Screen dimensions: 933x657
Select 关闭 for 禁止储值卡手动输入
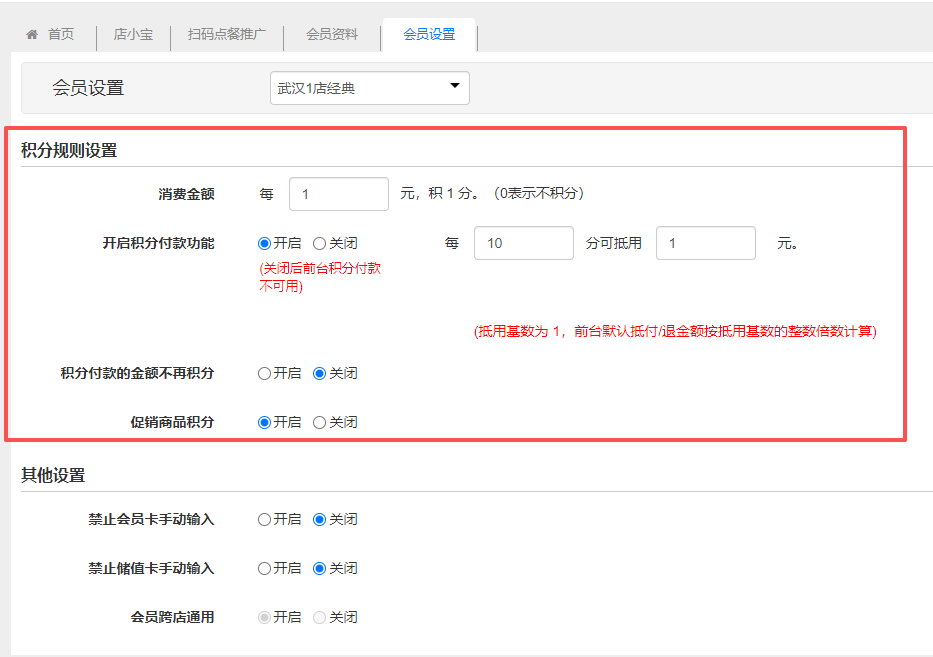pos(320,568)
